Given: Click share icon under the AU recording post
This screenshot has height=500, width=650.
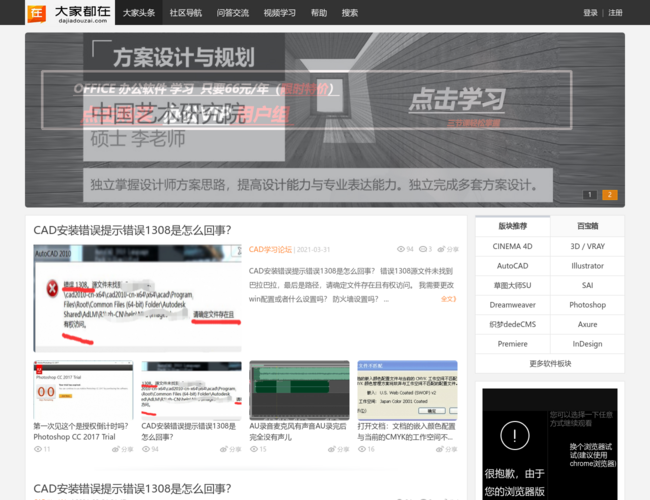Looking at the screenshot, I should (x=331, y=449).
